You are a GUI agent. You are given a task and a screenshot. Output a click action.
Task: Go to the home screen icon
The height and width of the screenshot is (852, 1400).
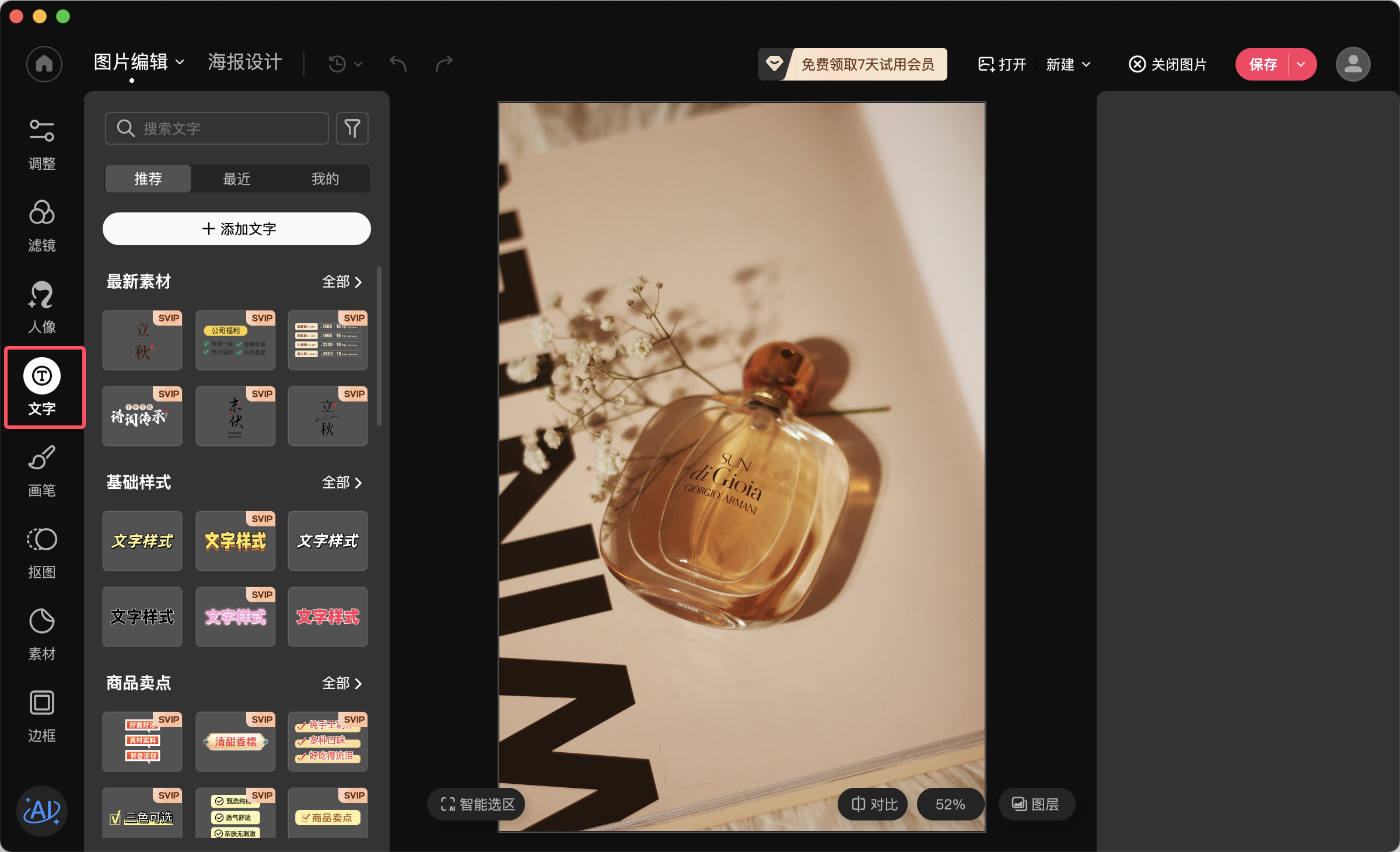44,64
